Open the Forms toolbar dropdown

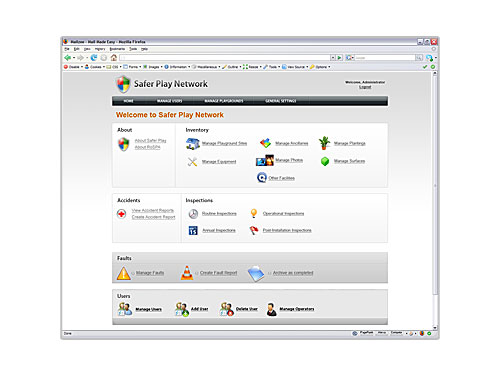132,67
